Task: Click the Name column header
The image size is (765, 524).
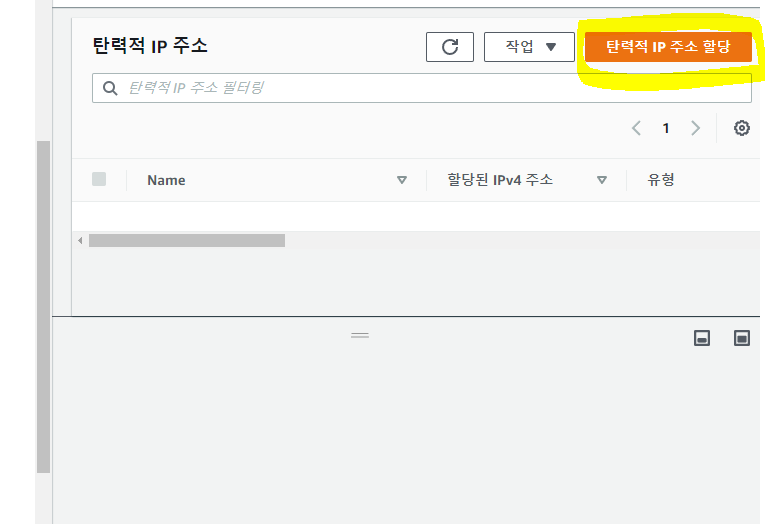Action: (x=166, y=180)
